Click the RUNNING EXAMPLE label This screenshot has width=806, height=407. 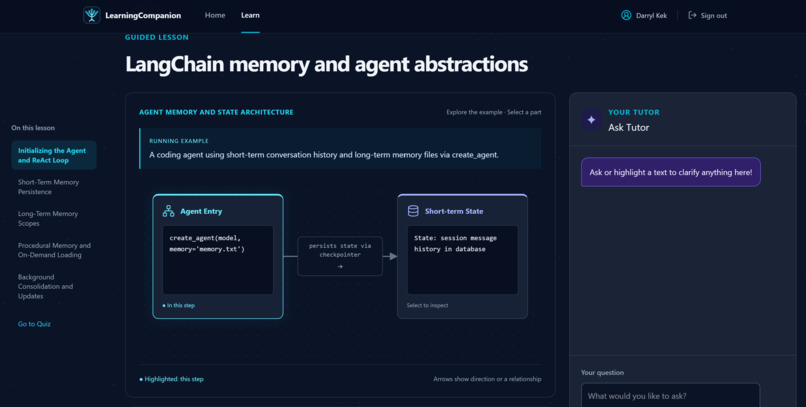pyautogui.click(x=179, y=141)
